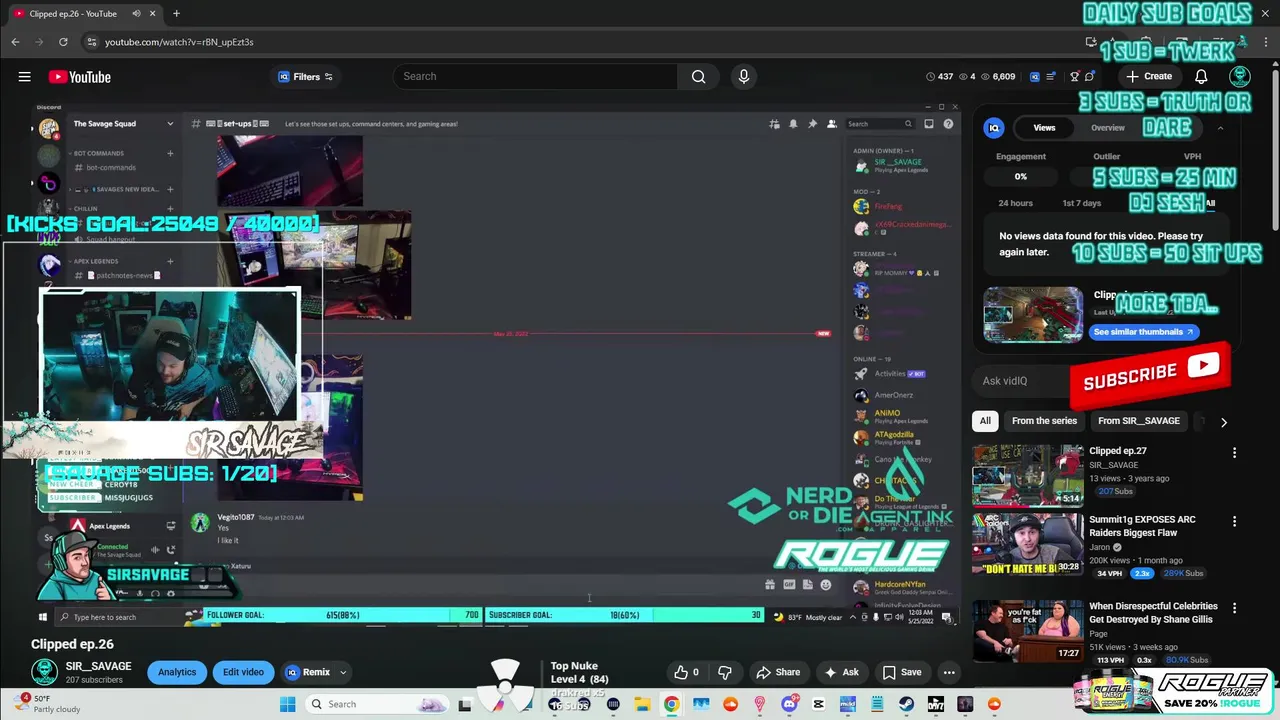Open Steam from the taskbar
The image size is (1280, 720).
906,704
